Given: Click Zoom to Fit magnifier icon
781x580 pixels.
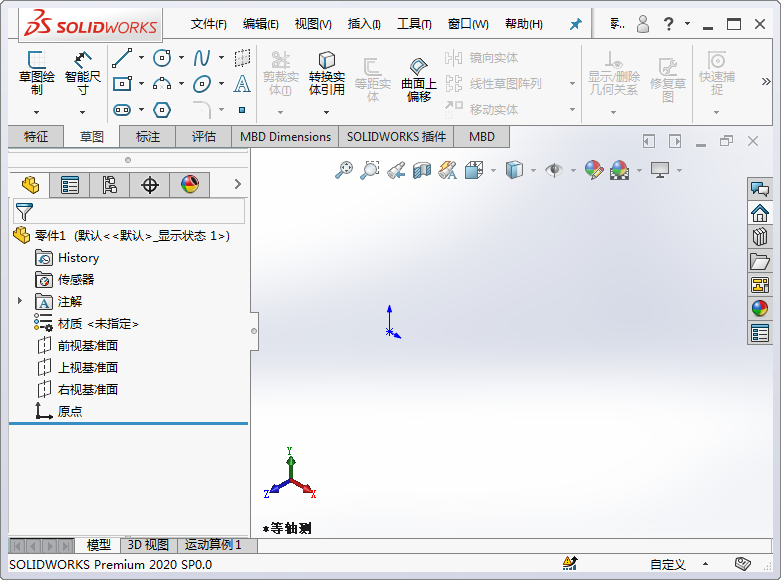Looking at the screenshot, I should (x=344, y=170).
